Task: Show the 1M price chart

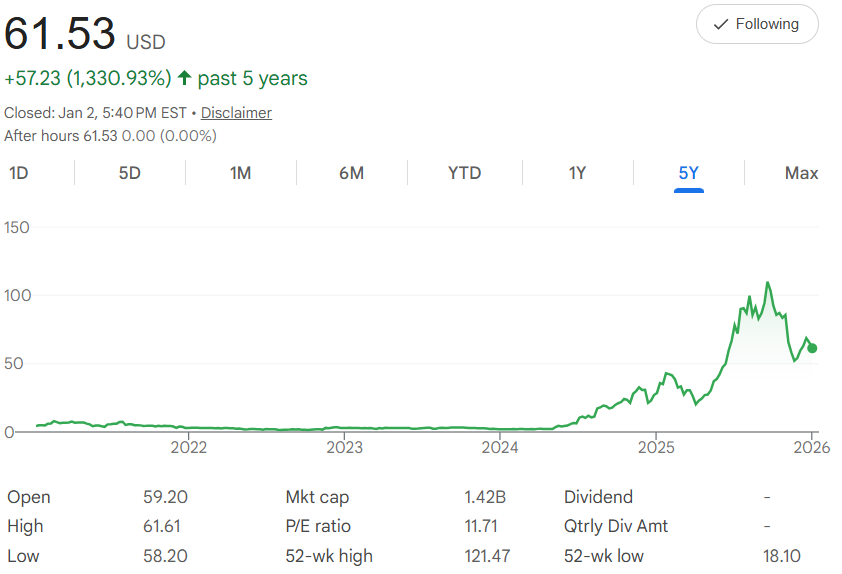Action: (x=240, y=173)
